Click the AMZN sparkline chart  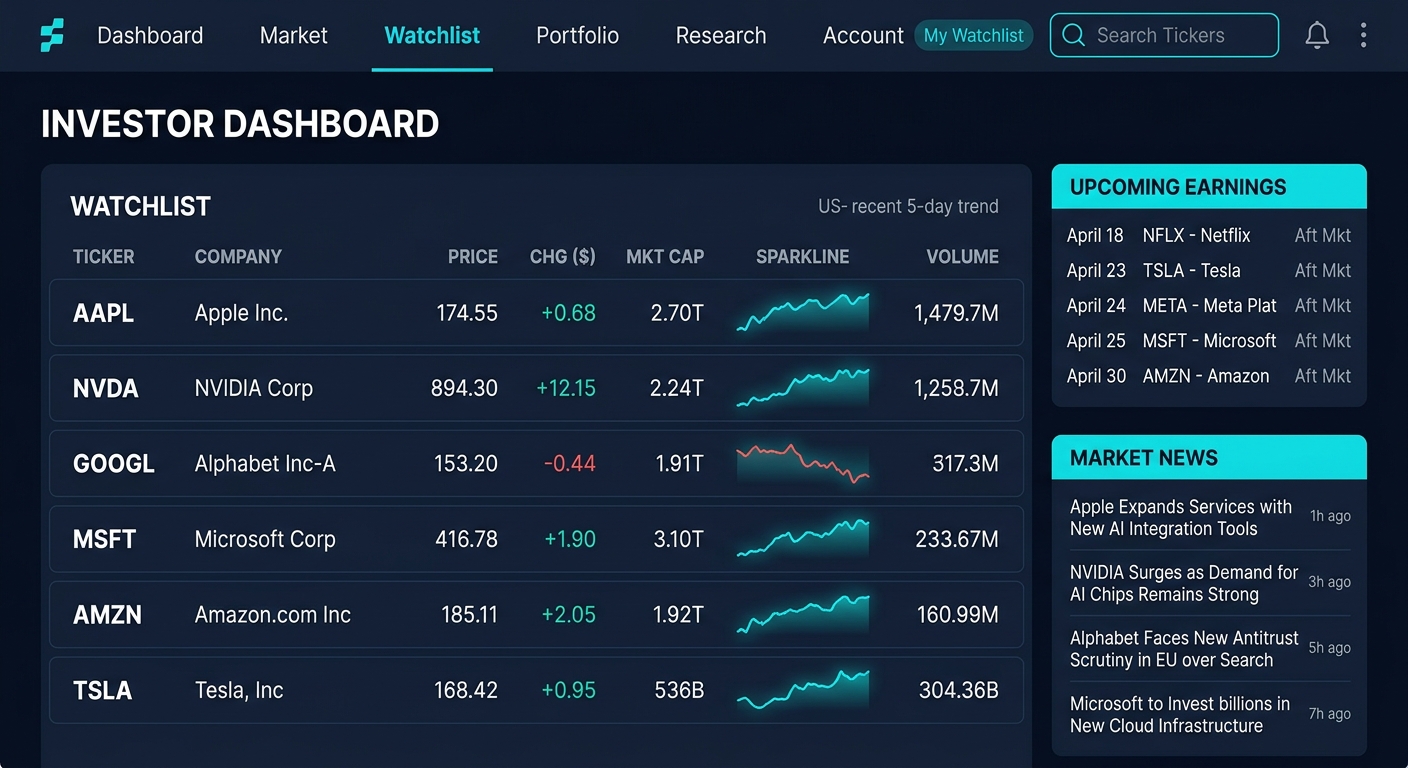pyautogui.click(x=803, y=614)
